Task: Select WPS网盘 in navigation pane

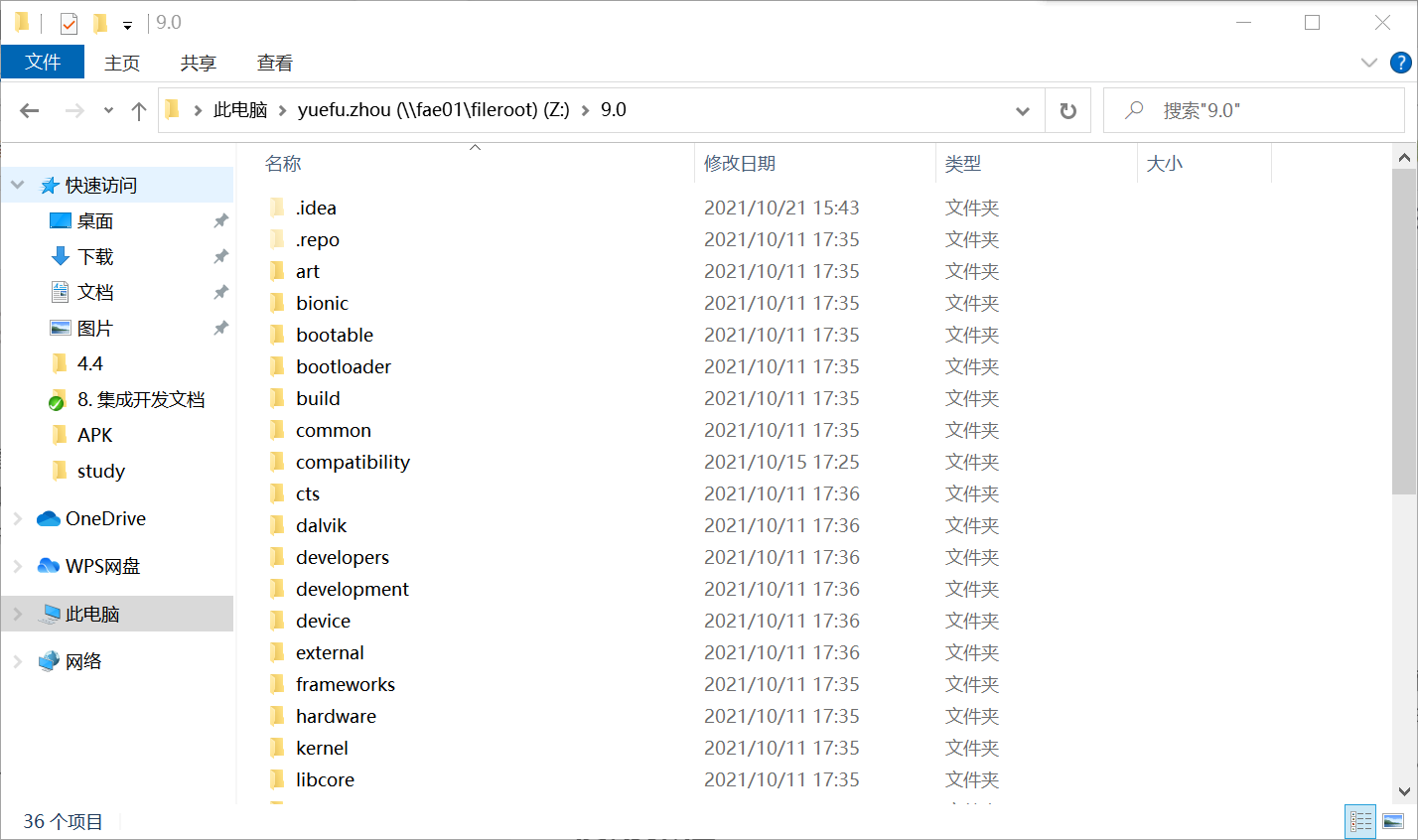Action: click(x=102, y=567)
